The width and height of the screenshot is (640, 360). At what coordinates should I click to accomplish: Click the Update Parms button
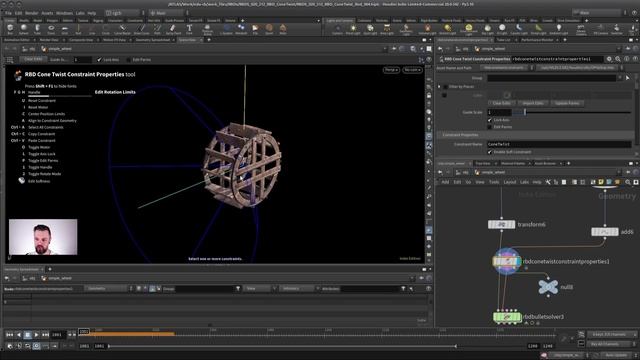point(567,103)
